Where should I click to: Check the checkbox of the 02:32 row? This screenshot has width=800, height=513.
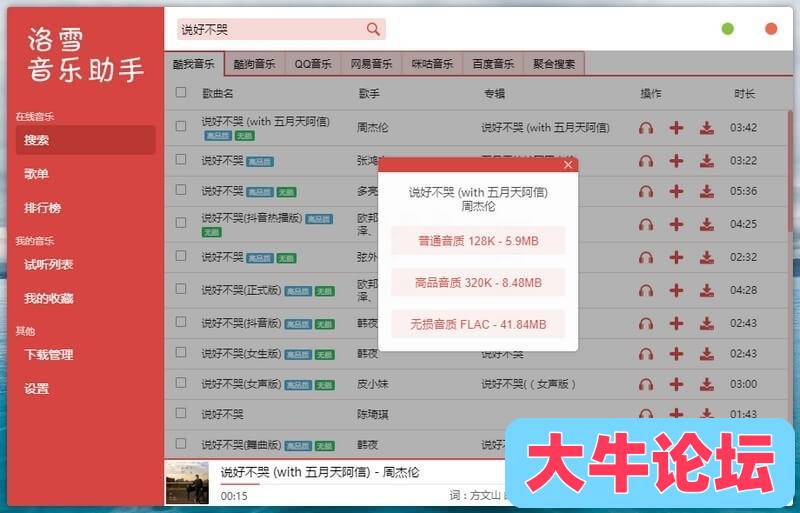[181, 256]
